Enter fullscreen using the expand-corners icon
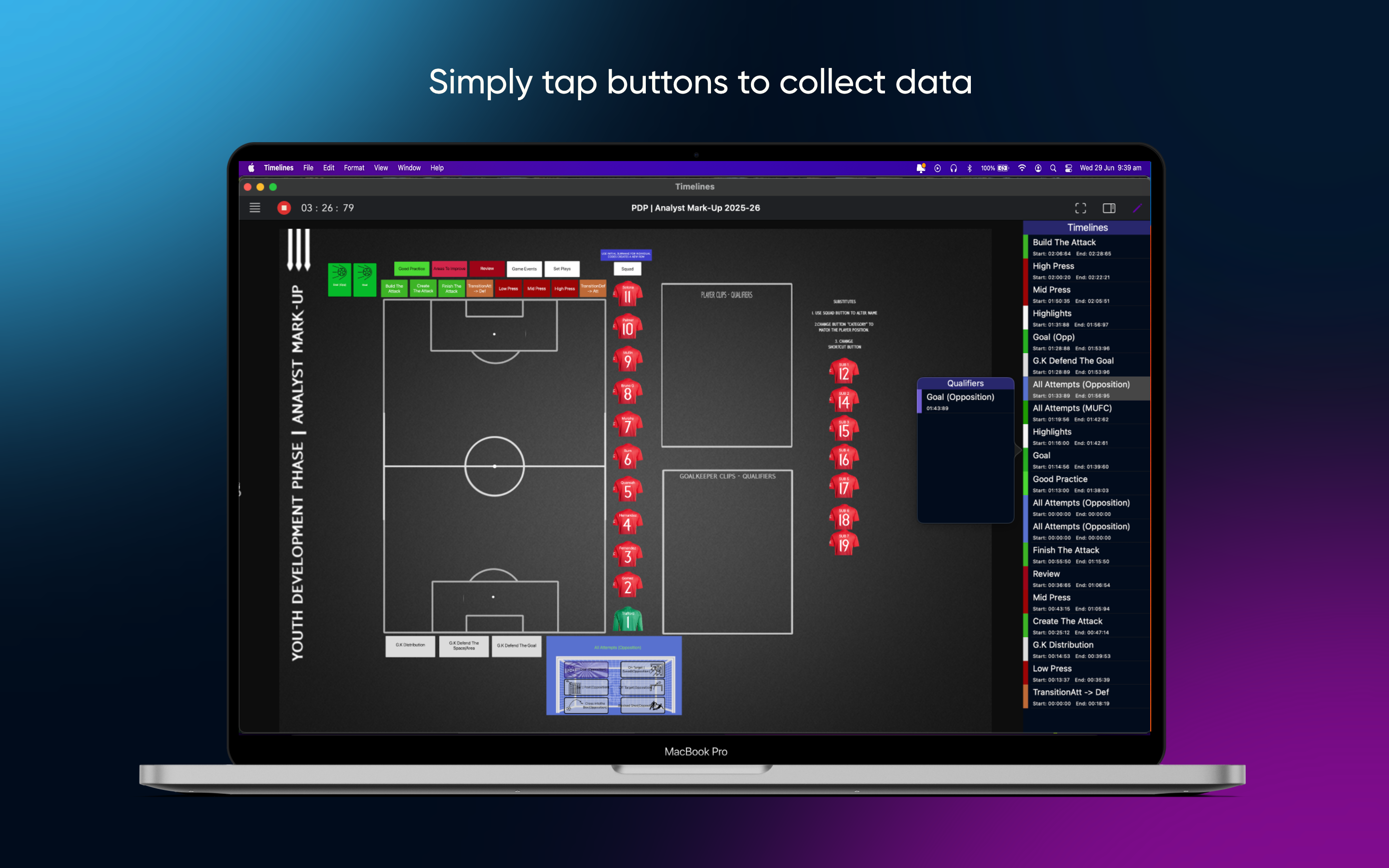 click(x=1080, y=208)
